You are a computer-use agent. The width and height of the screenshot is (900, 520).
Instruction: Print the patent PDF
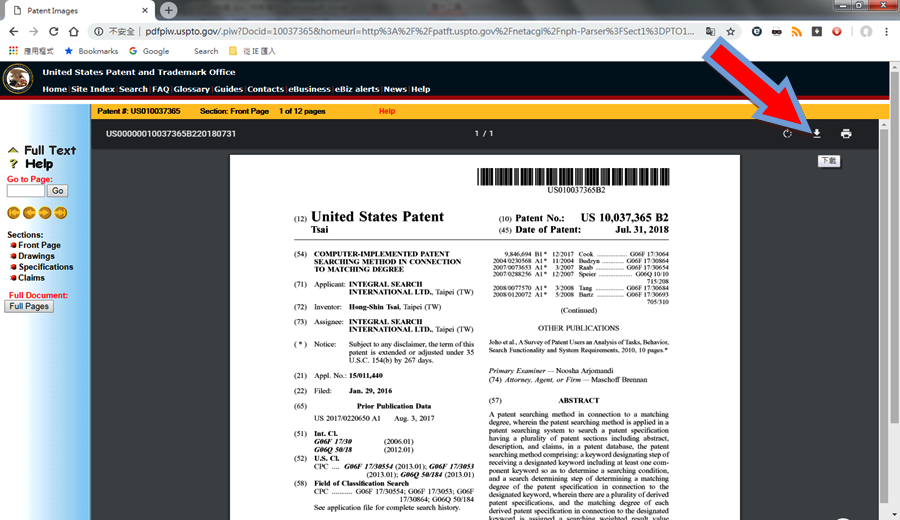[x=845, y=134]
